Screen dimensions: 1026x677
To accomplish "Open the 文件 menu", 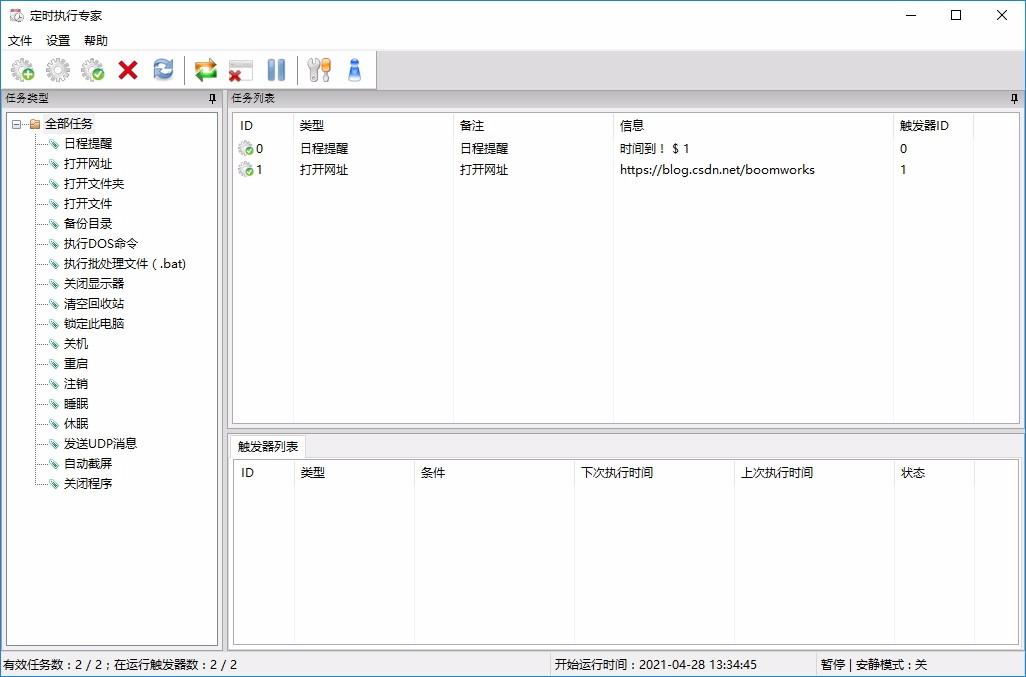I will (x=20, y=41).
